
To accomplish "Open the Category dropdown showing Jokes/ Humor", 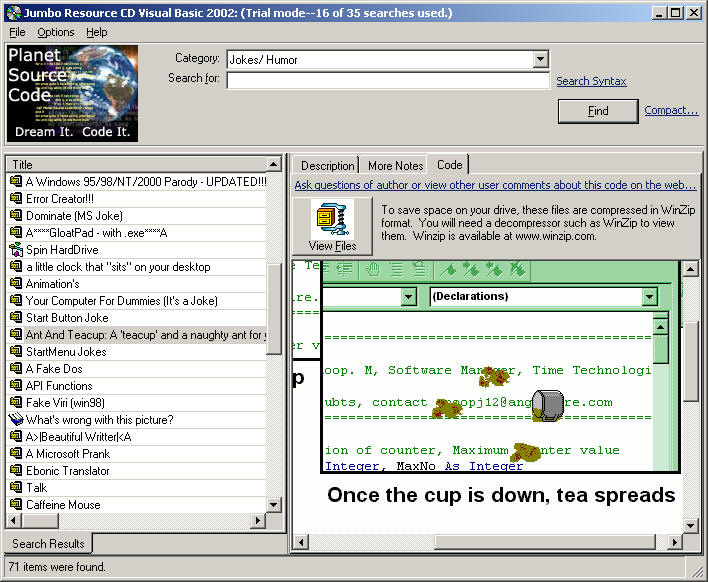I will [540, 59].
